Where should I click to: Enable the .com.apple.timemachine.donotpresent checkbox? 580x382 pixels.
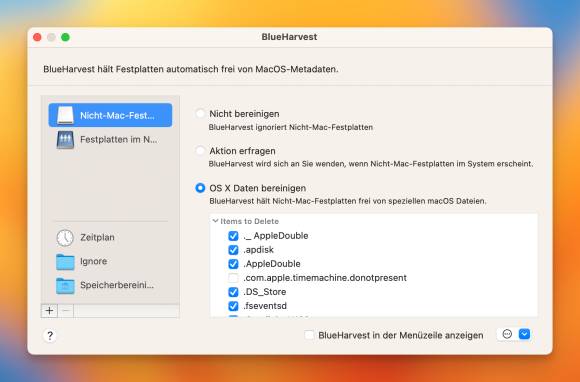click(x=233, y=278)
